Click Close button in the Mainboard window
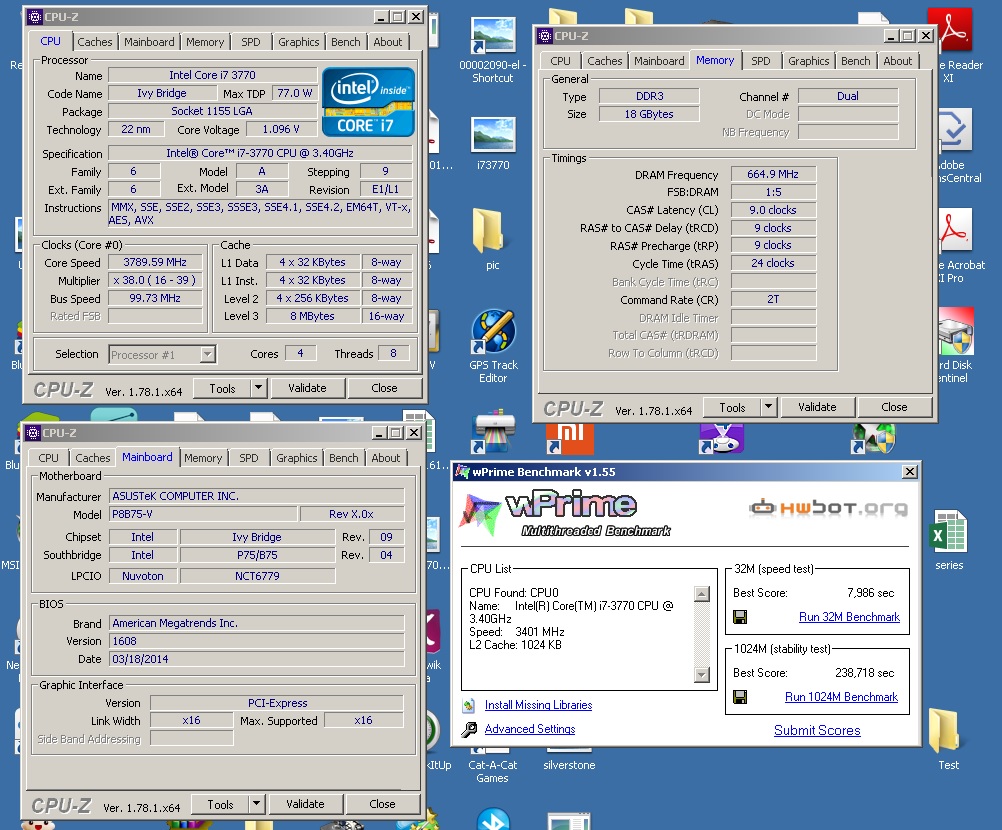 pos(382,804)
